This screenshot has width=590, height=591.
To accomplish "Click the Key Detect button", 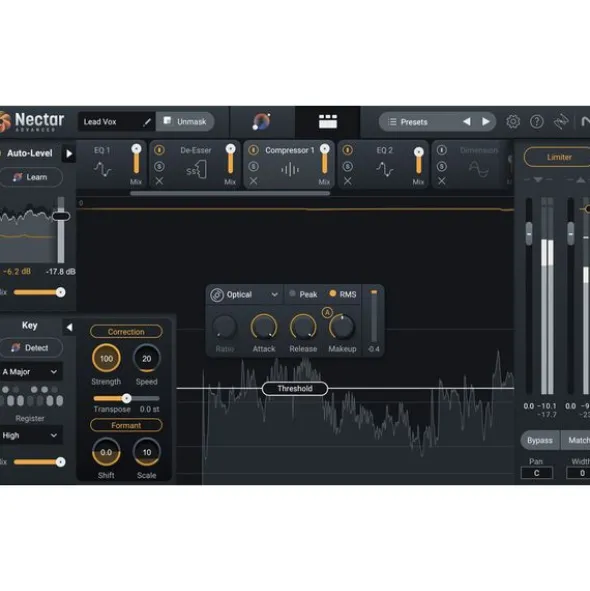I will (x=31, y=348).
